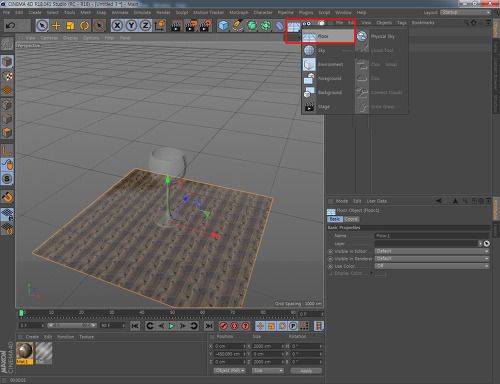
Task: Open the Simulate menu
Action: [x=142, y=12]
